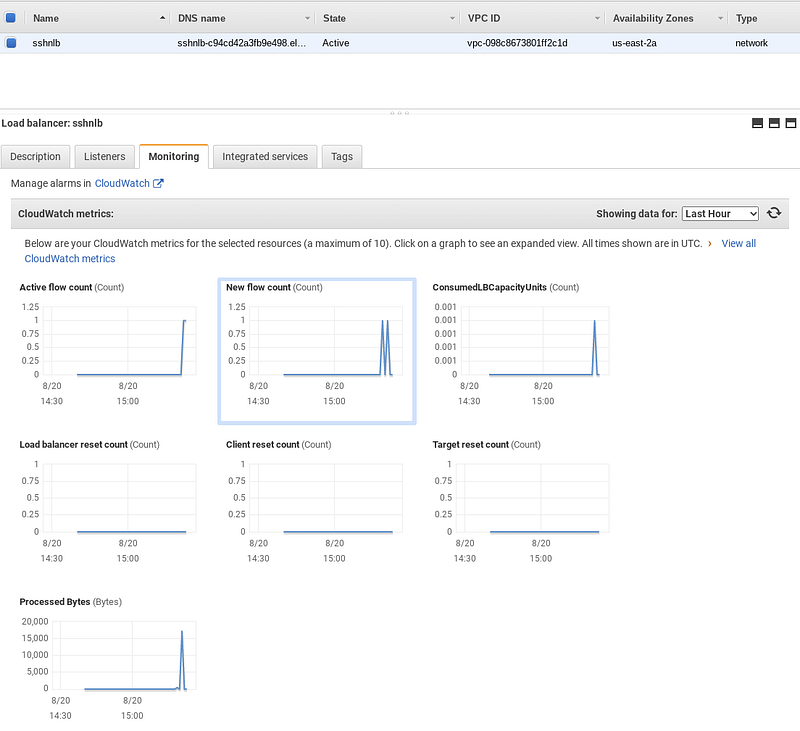Click the Type column header

click(x=746, y=18)
